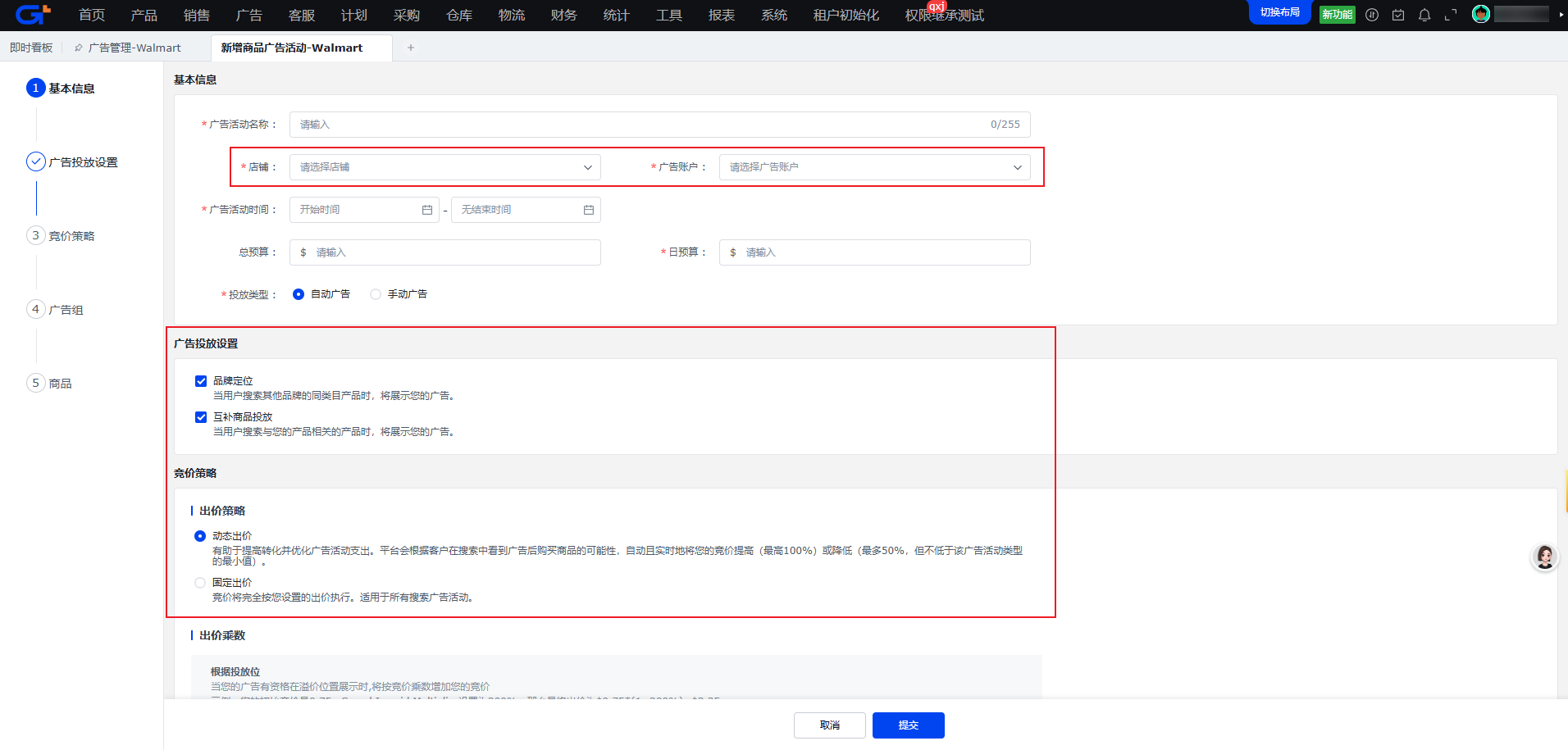Uncheck 品牌定位 checkbox
Viewport: 1568px width, 750px height.
pos(201,381)
